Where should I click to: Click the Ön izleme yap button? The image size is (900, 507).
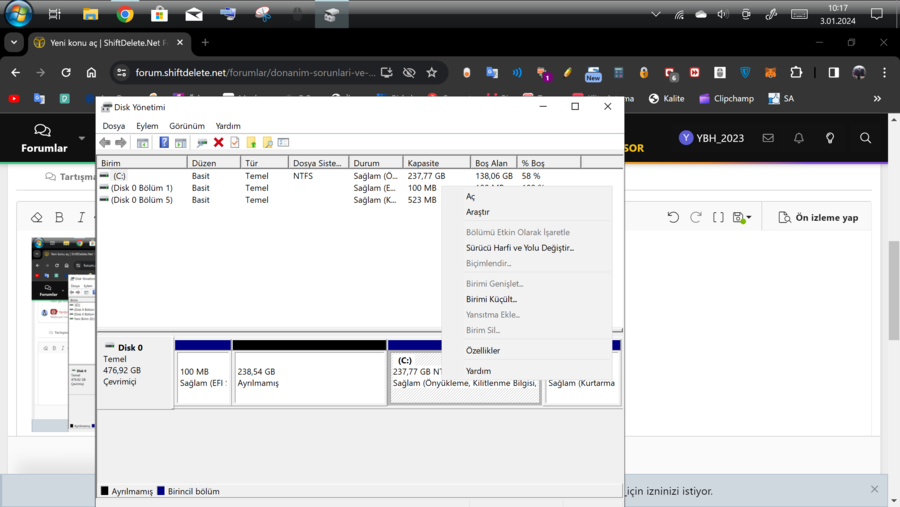click(x=818, y=217)
